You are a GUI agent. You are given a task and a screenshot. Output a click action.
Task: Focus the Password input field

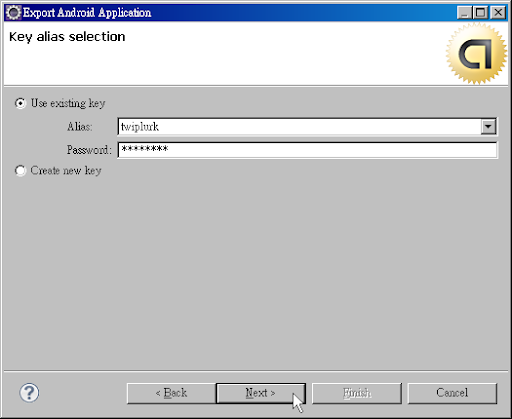click(x=307, y=150)
